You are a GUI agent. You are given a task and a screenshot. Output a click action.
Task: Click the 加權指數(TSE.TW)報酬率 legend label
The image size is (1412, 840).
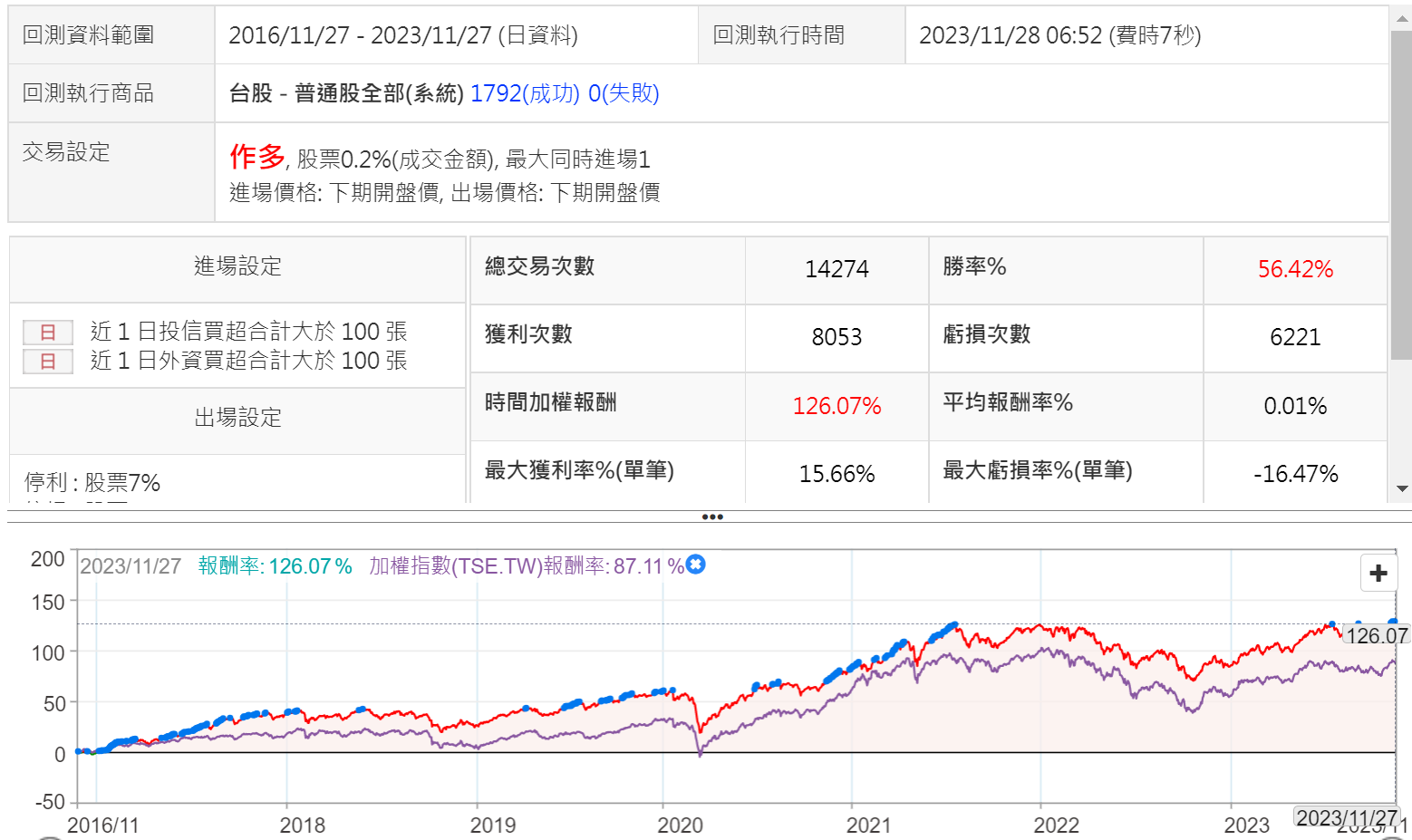coord(526,566)
